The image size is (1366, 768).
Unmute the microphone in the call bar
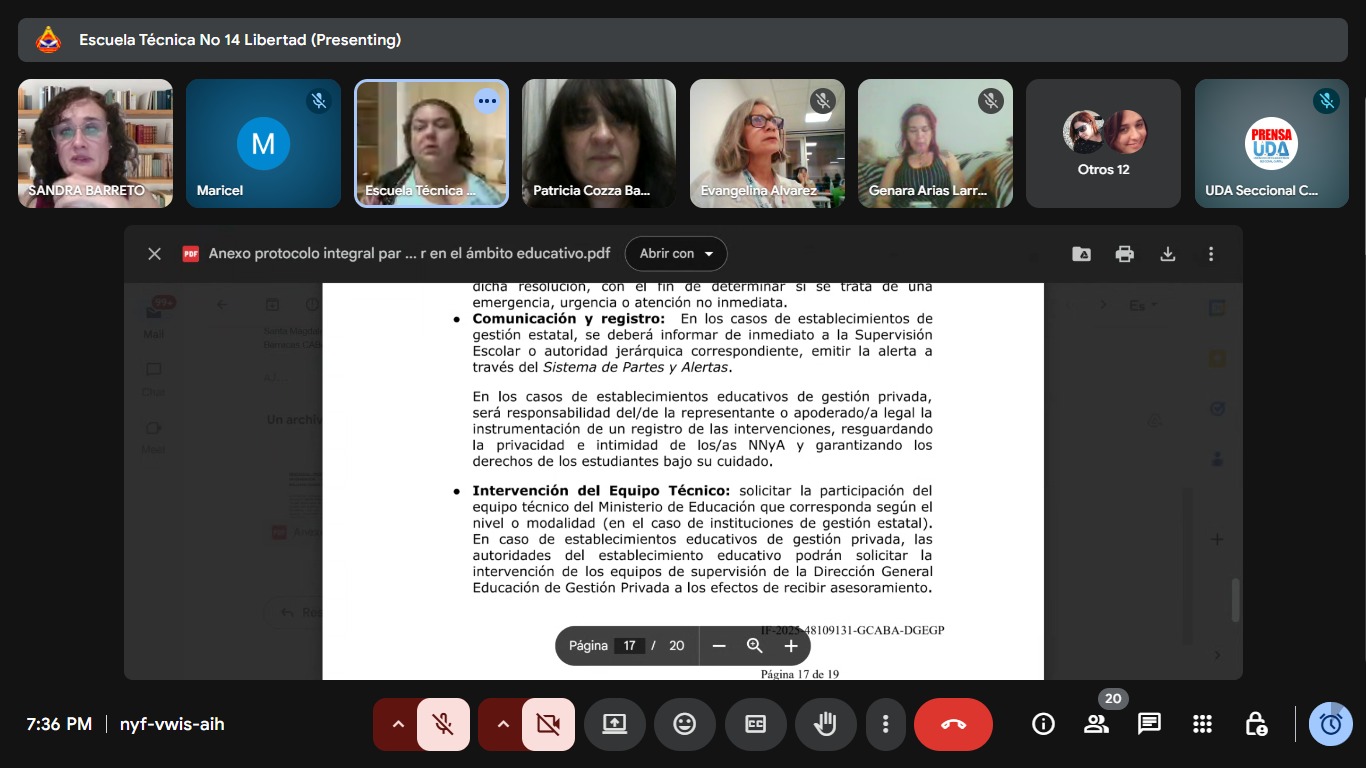point(443,724)
